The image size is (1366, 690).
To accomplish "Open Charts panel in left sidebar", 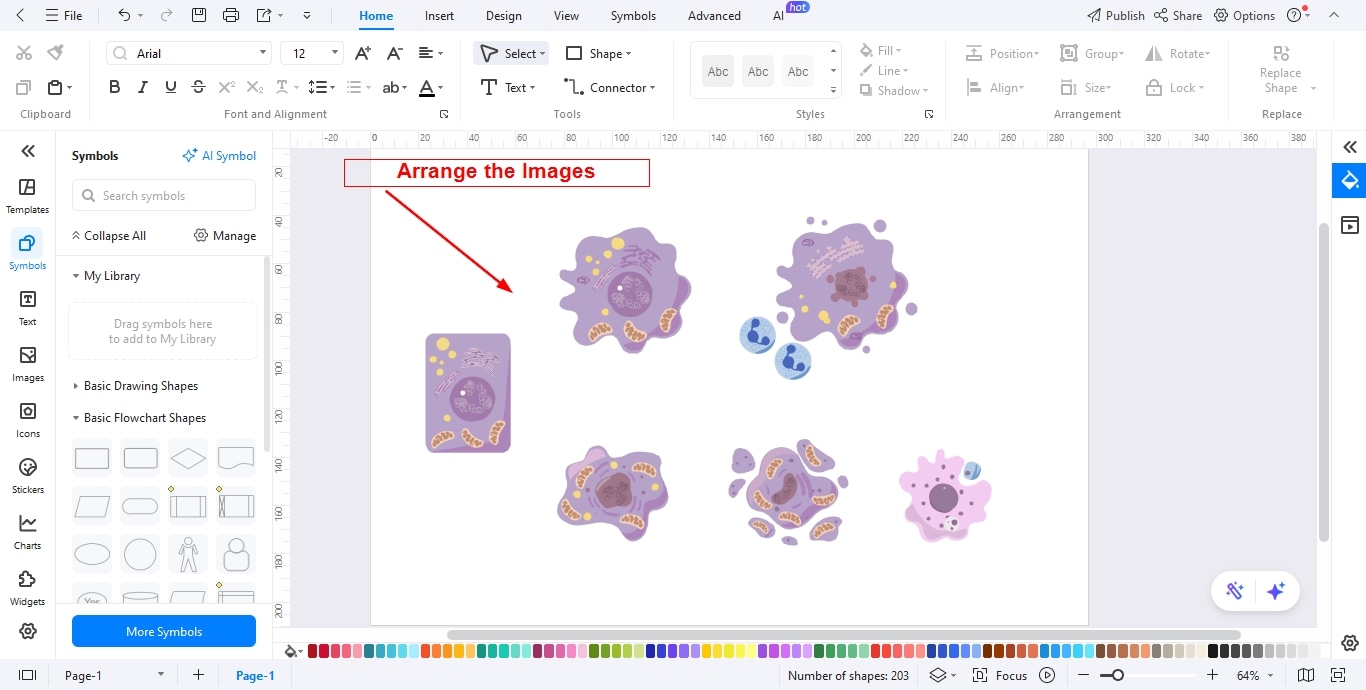I will pyautogui.click(x=28, y=532).
